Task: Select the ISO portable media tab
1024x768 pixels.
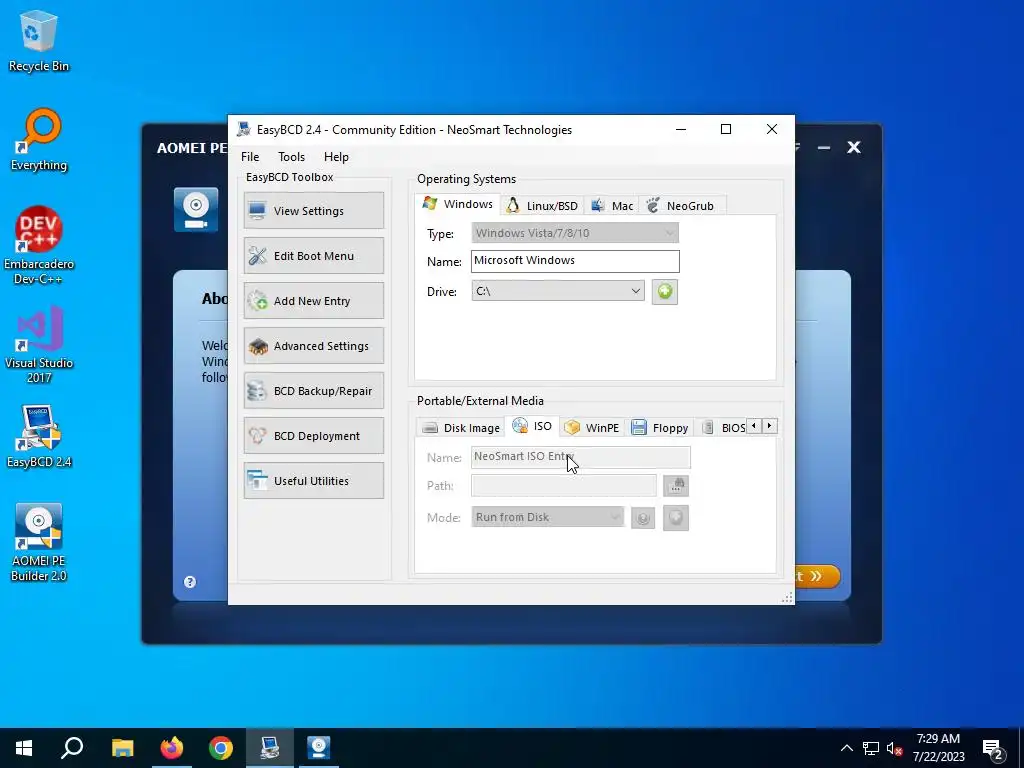Action: click(532, 426)
